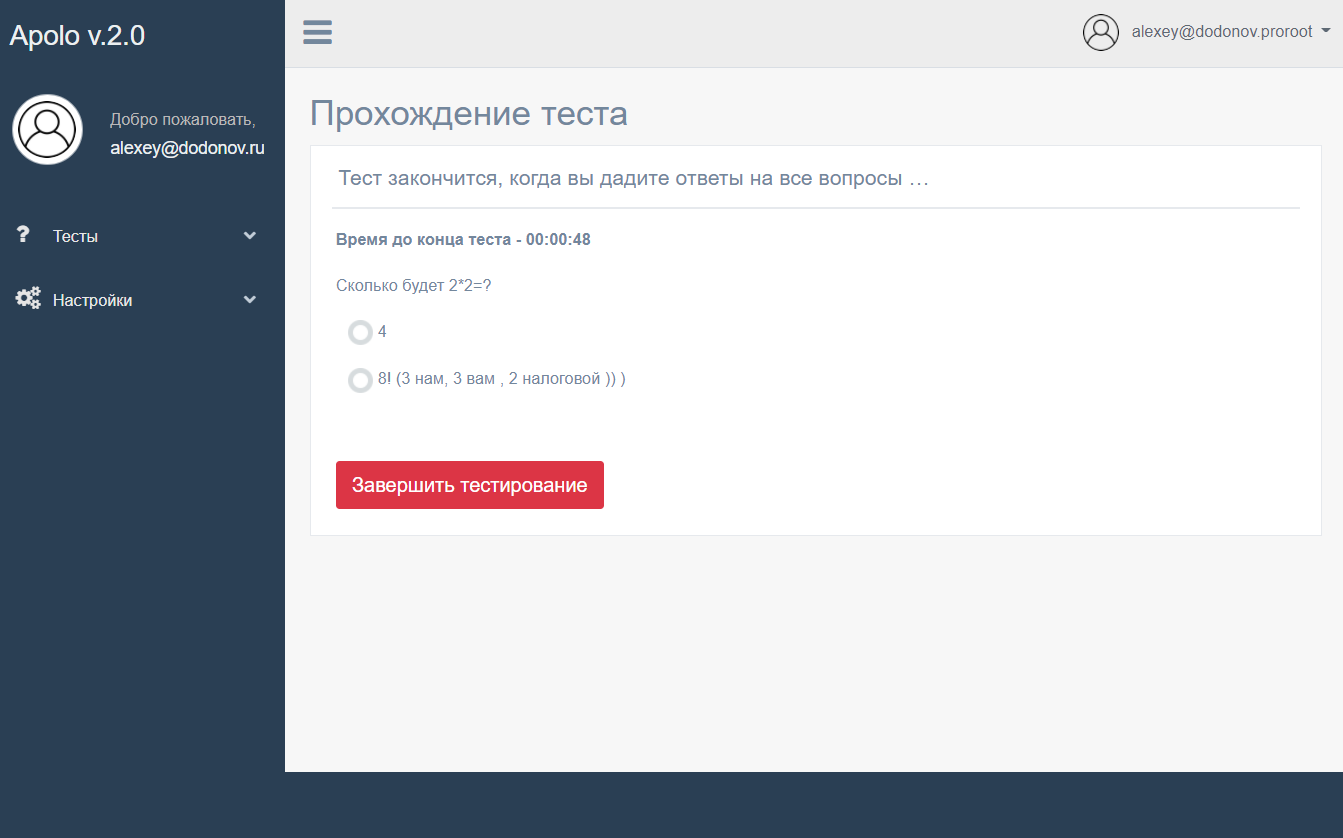Click the Apolo v.2.0 logo title
The width and height of the screenshot is (1343, 838).
click(x=77, y=35)
